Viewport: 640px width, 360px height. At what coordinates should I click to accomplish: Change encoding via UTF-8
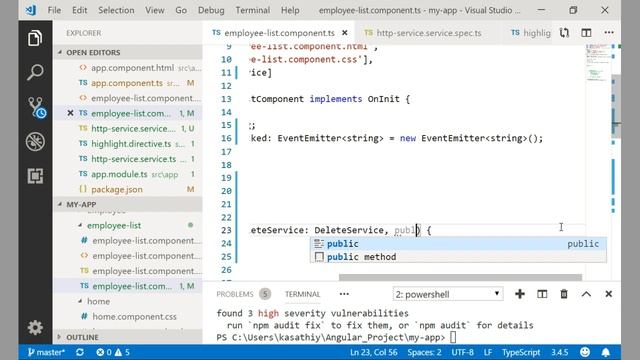[462, 352]
